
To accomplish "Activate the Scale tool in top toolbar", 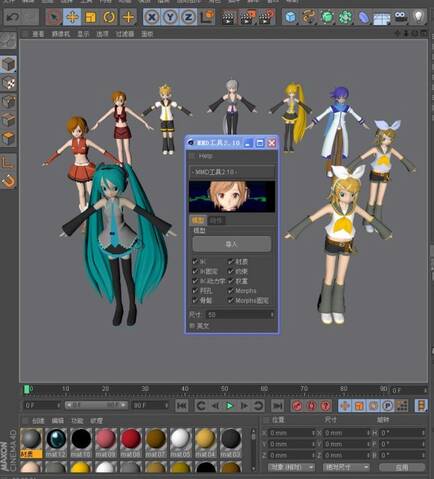I will (90, 17).
